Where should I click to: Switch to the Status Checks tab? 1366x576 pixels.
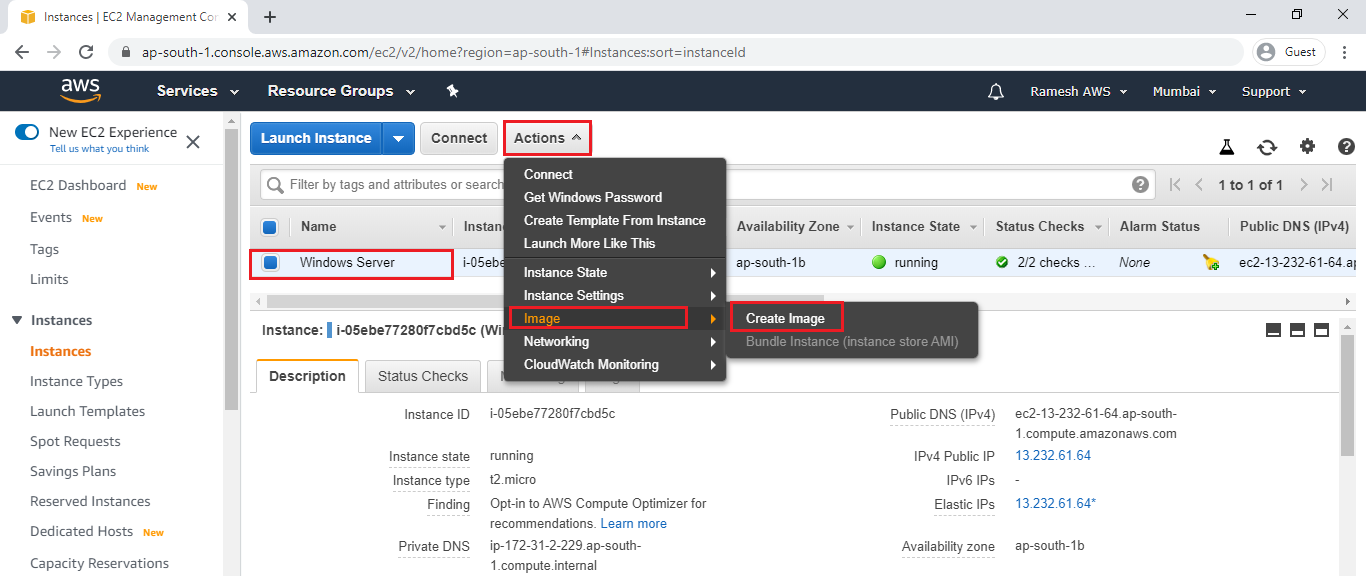click(423, 376)
